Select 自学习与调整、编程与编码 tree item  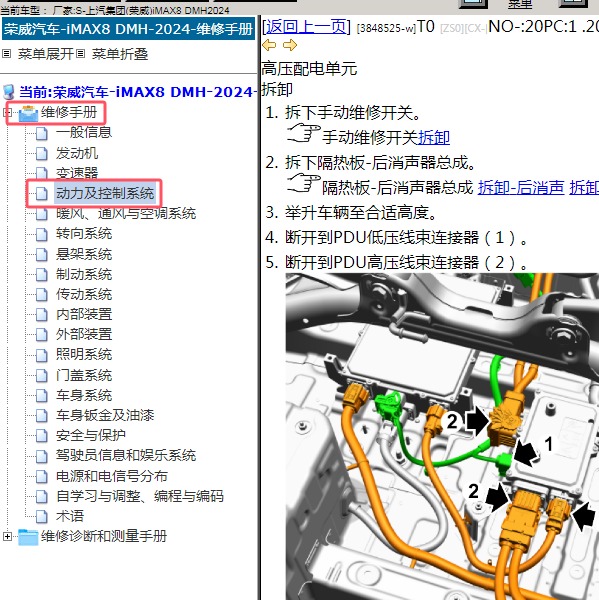click(x=140, y=496)
